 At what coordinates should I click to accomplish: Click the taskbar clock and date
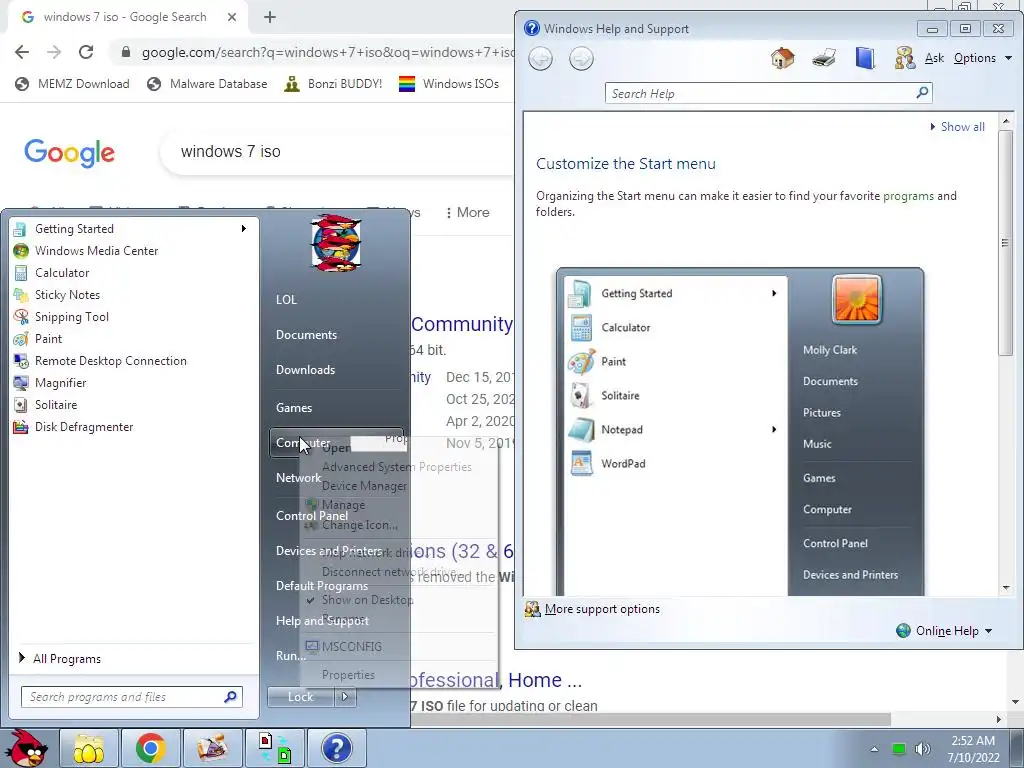973,749
